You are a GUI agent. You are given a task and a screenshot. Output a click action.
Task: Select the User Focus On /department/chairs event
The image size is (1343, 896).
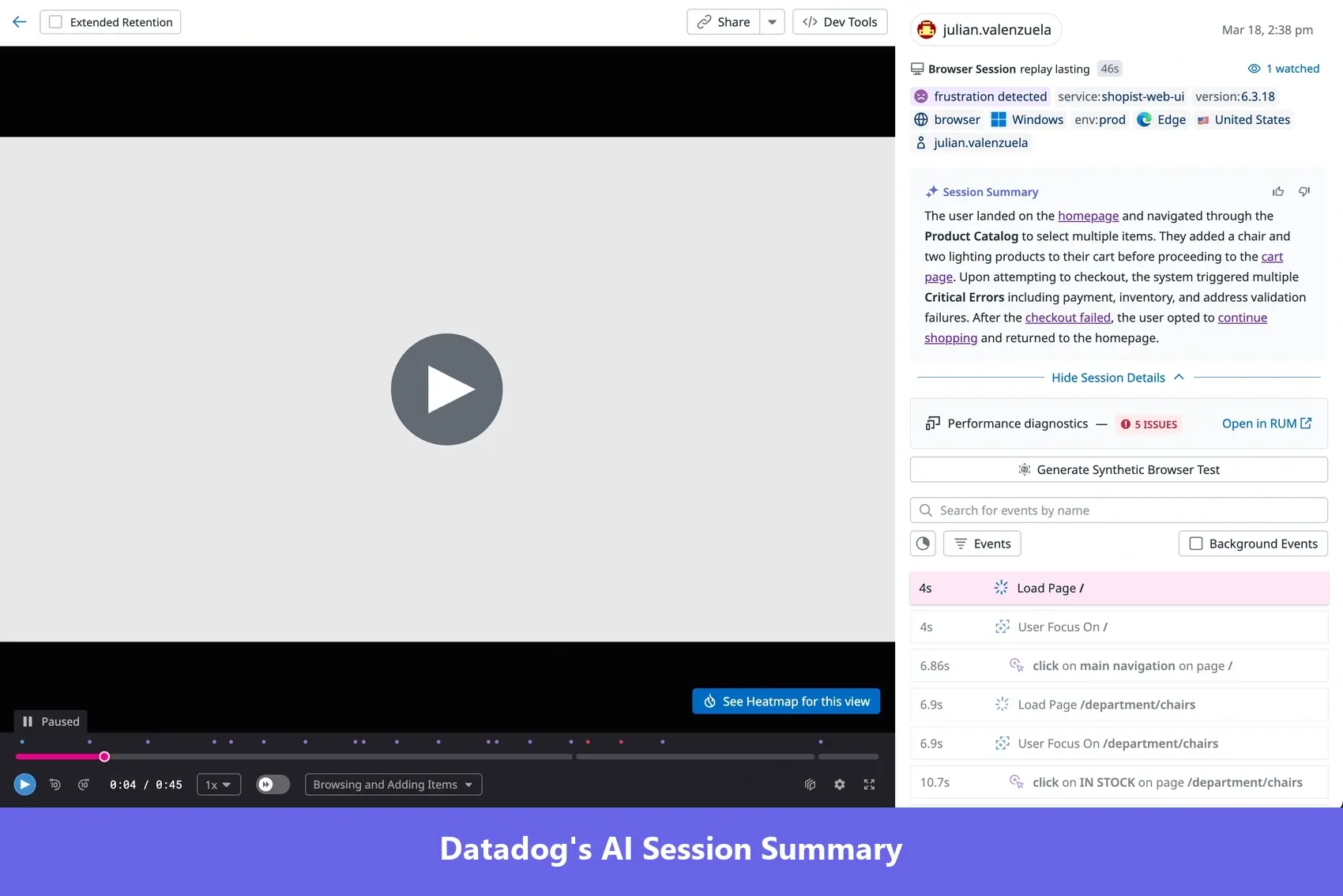coord(1119,744)
